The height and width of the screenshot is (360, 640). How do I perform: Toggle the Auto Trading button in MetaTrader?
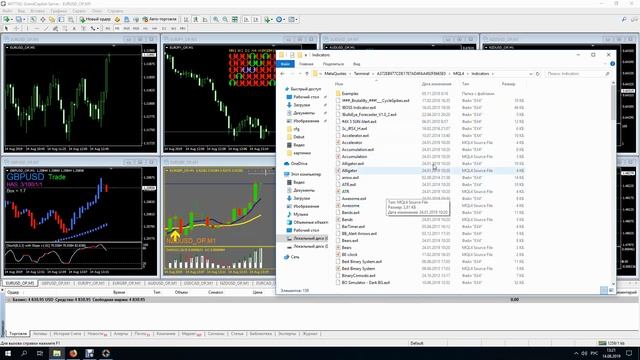(159, 19)
